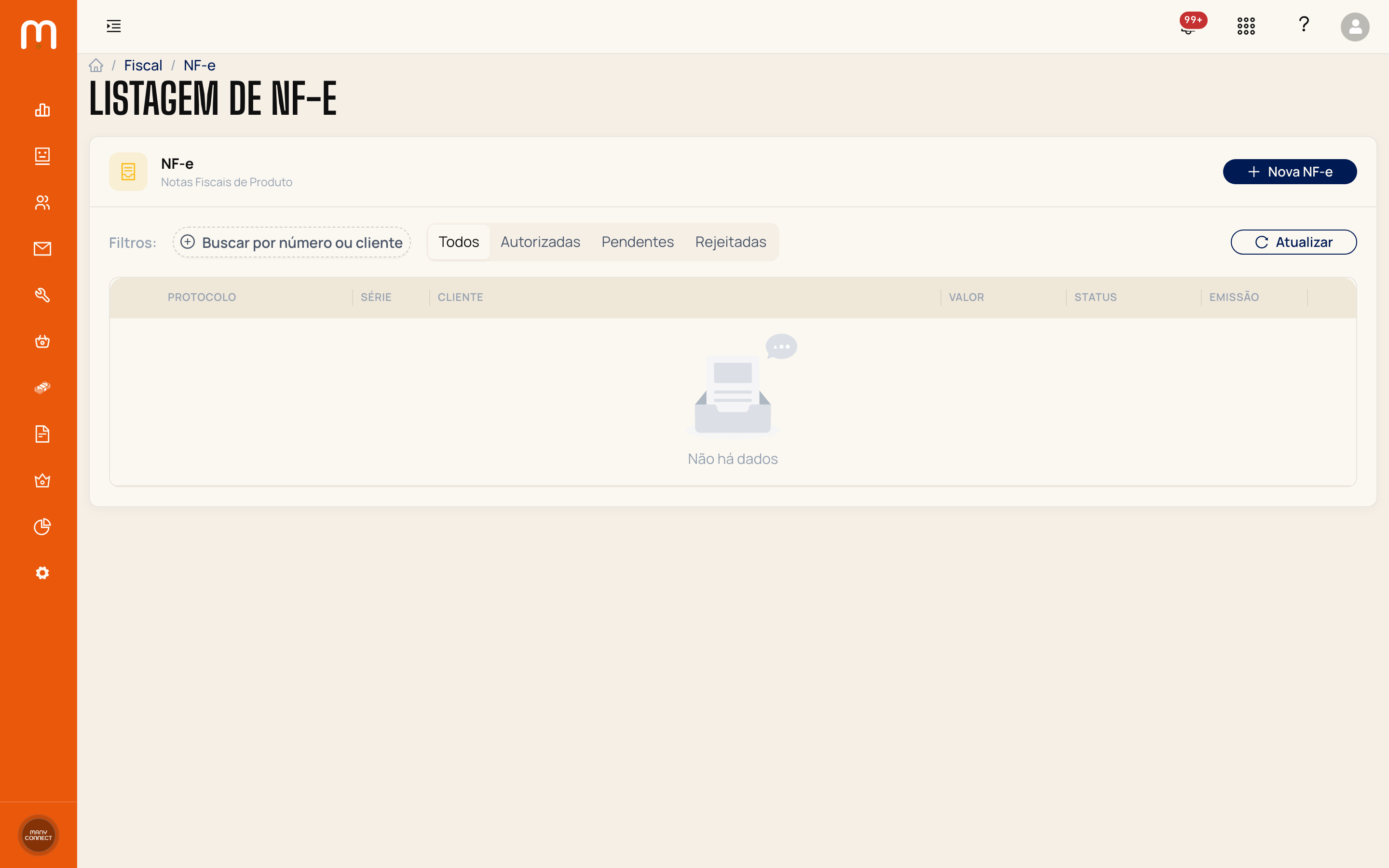Viewport: 1389px width, 868px height.
Task: Click the VALOR column header
Action: [966, 298]
